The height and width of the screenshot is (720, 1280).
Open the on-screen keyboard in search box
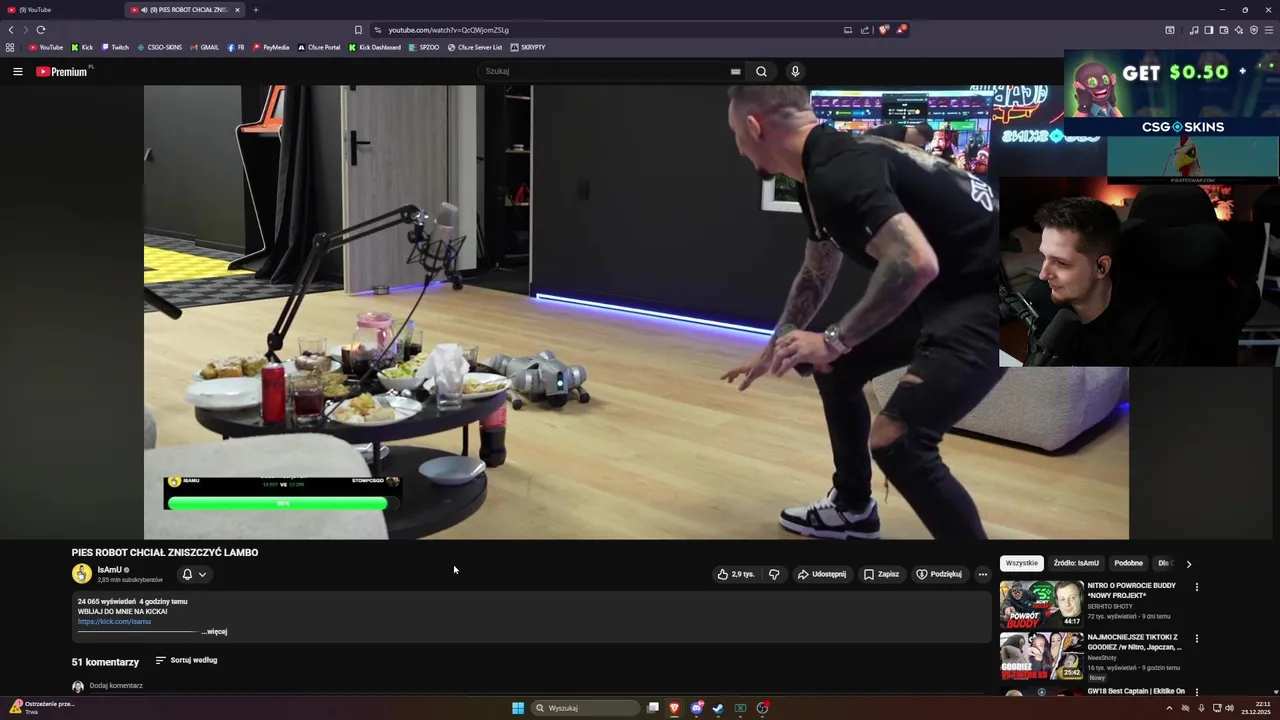[x=735, y=71]
